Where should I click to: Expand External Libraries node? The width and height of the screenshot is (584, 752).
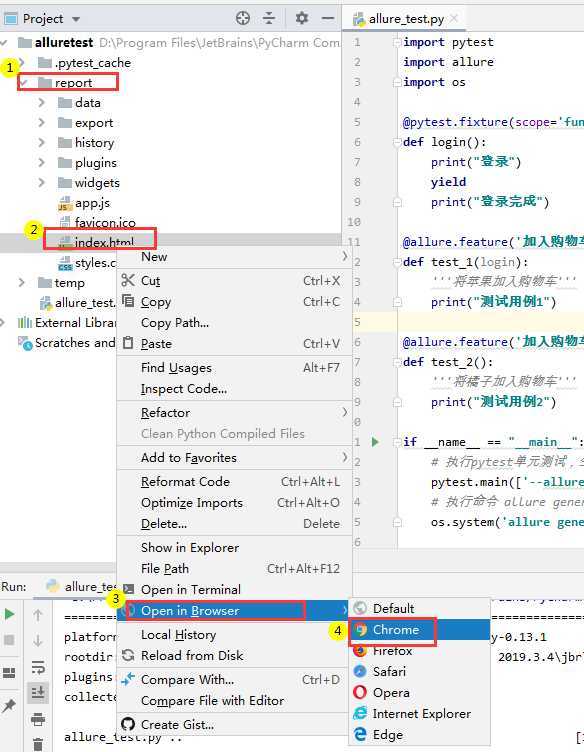[x=2, y=323]
